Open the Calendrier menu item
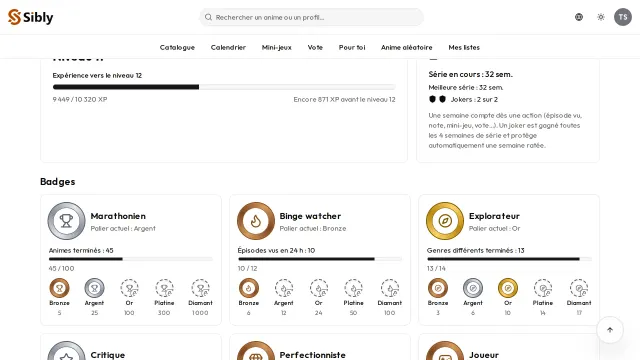This screenshot has height=360, width=640. point(228,47)
